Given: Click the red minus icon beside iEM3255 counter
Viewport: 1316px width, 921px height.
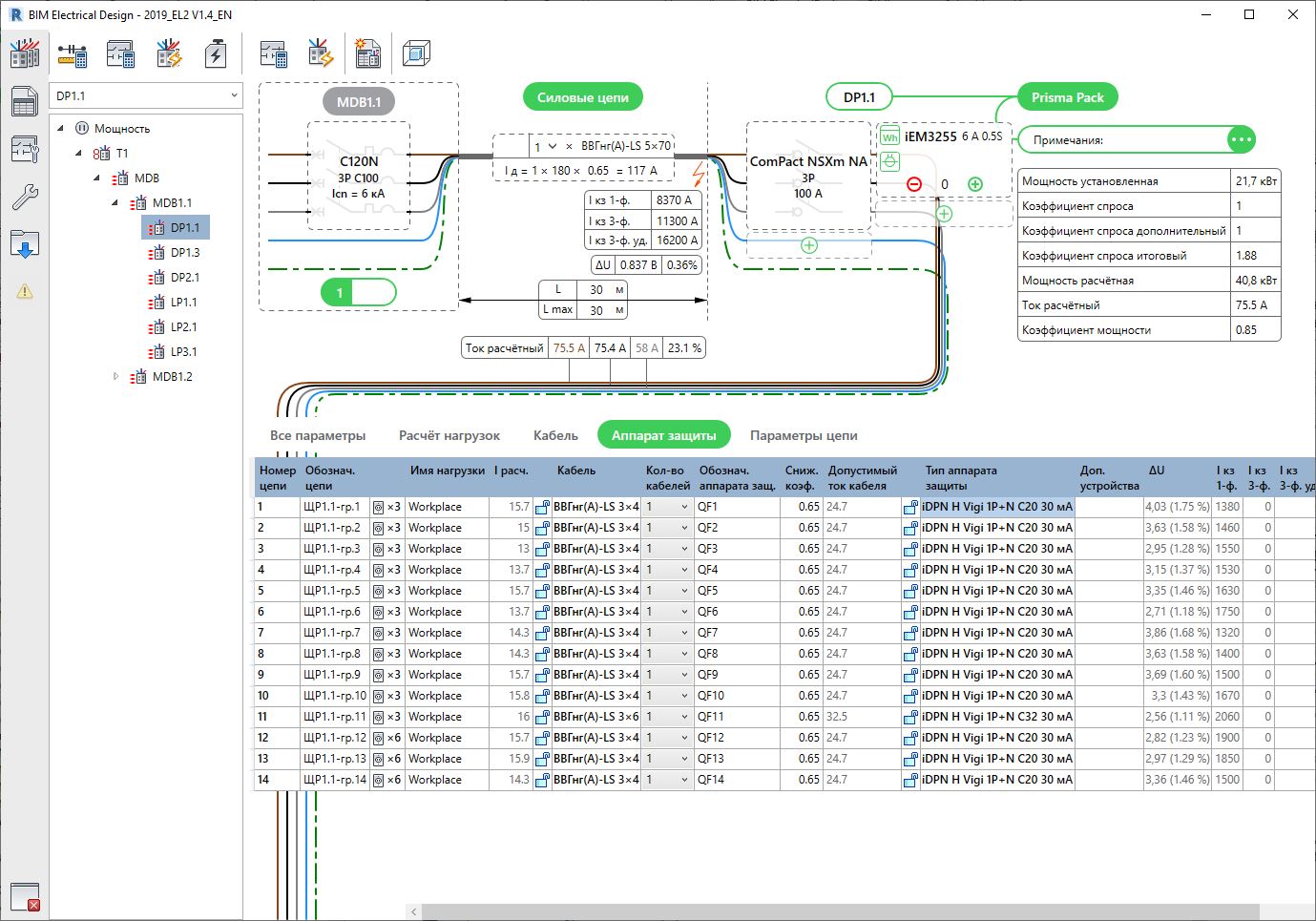Looking at the screenshot, I should [914, 184].
